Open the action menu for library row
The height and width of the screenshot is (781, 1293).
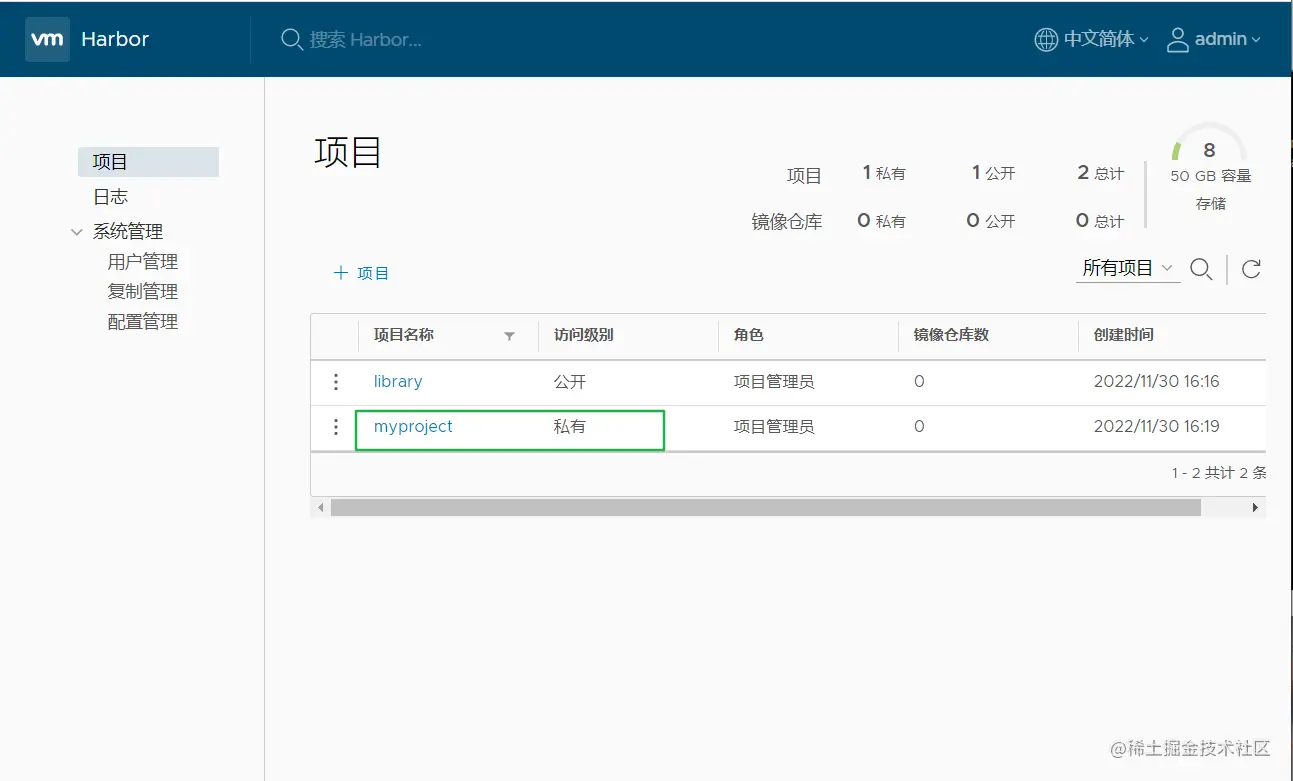pyautogui.click(x=336, y=381)
